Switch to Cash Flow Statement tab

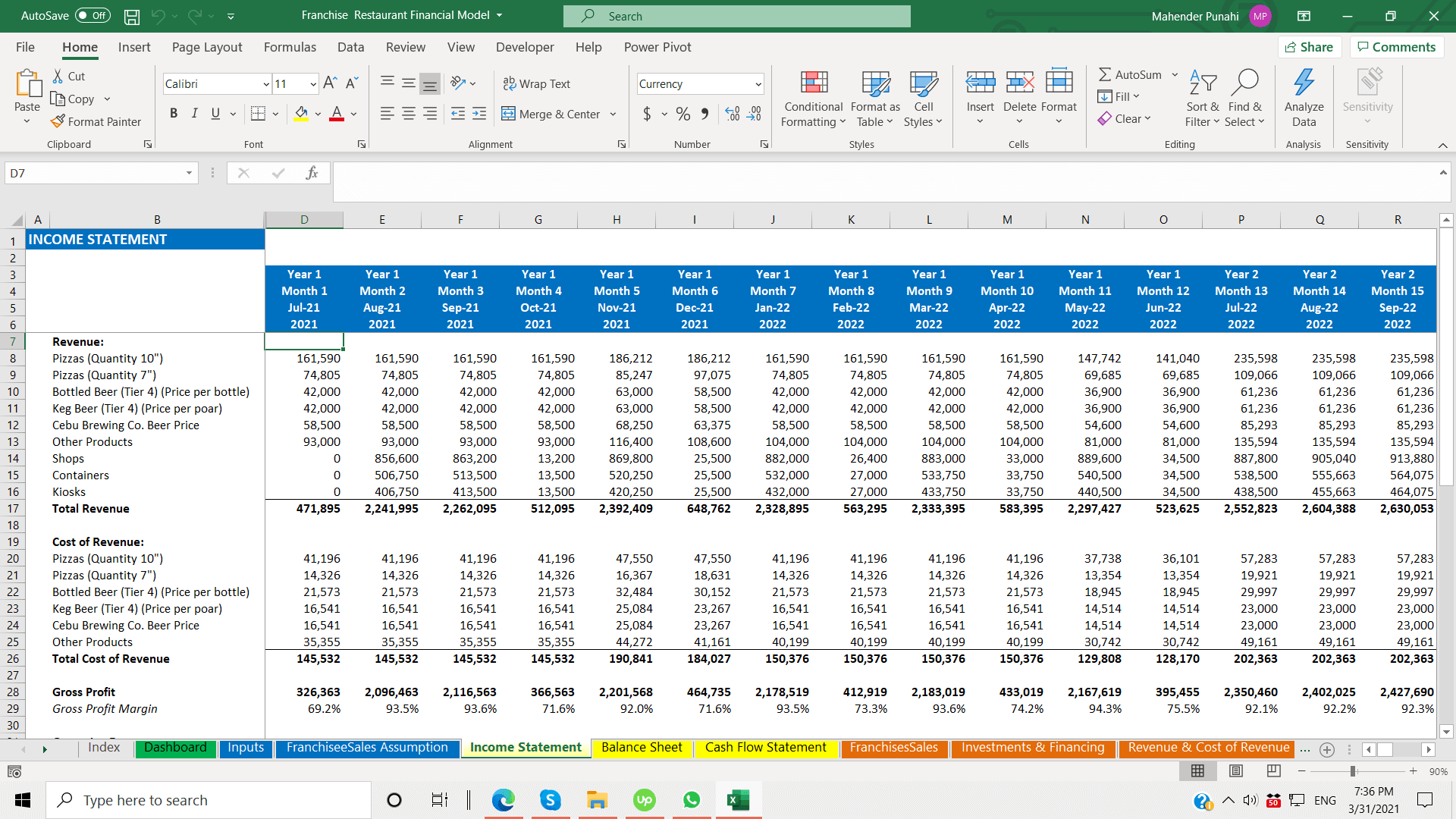[765, 748]
